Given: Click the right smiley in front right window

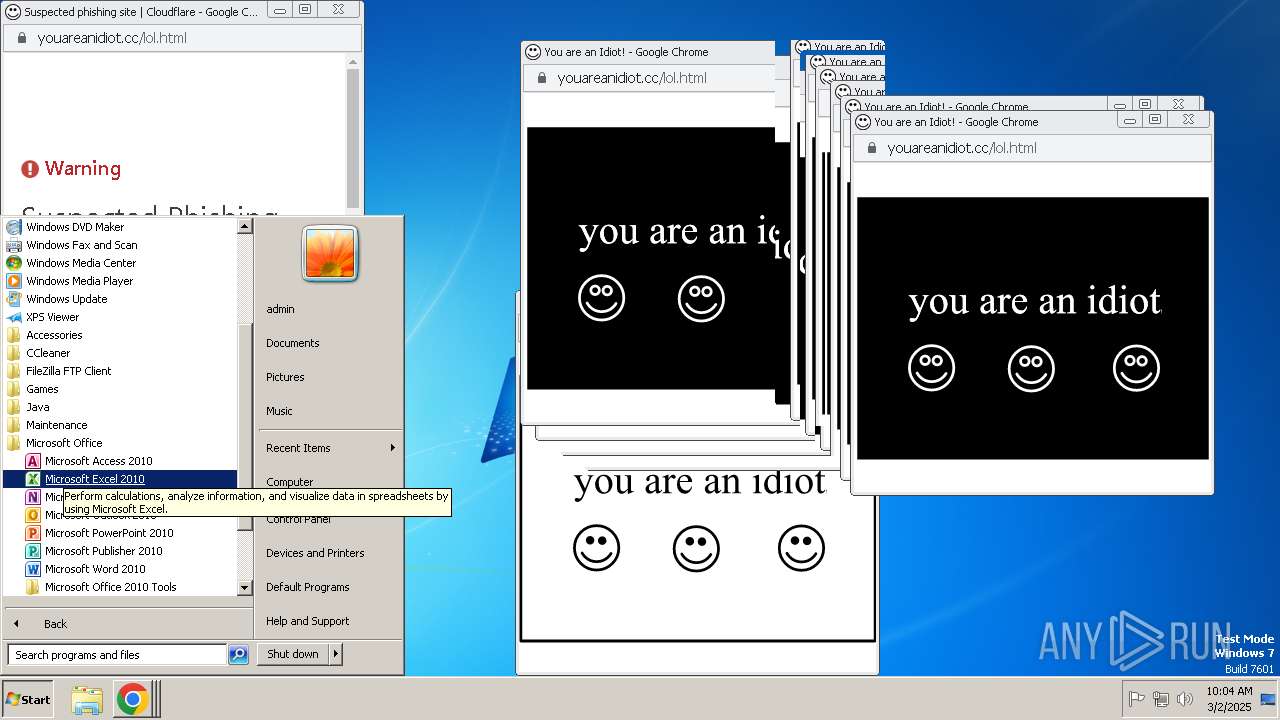Looking at the screenshot, I should click(1136, 368).
